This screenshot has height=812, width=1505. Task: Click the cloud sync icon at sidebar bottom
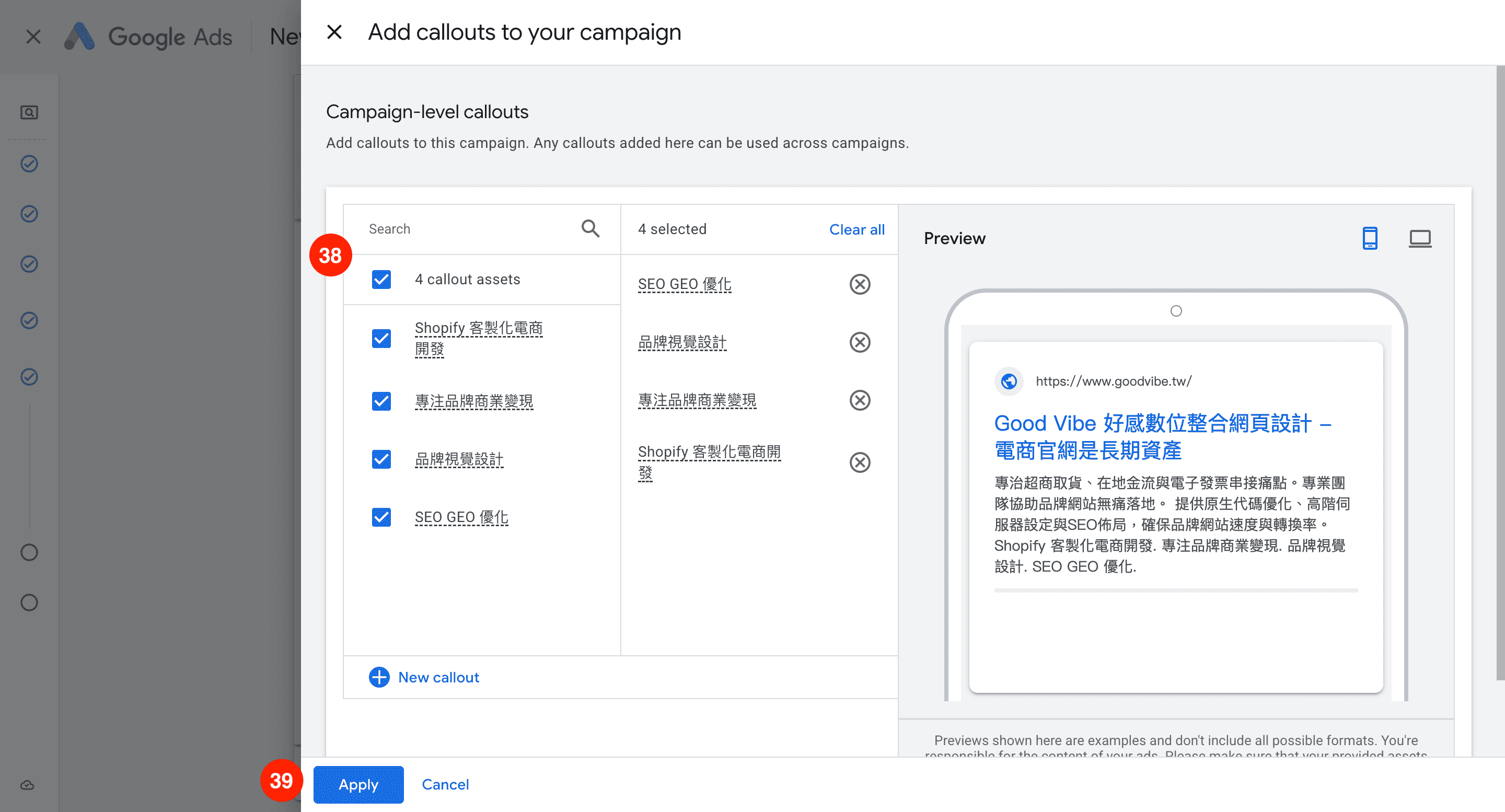28,785
